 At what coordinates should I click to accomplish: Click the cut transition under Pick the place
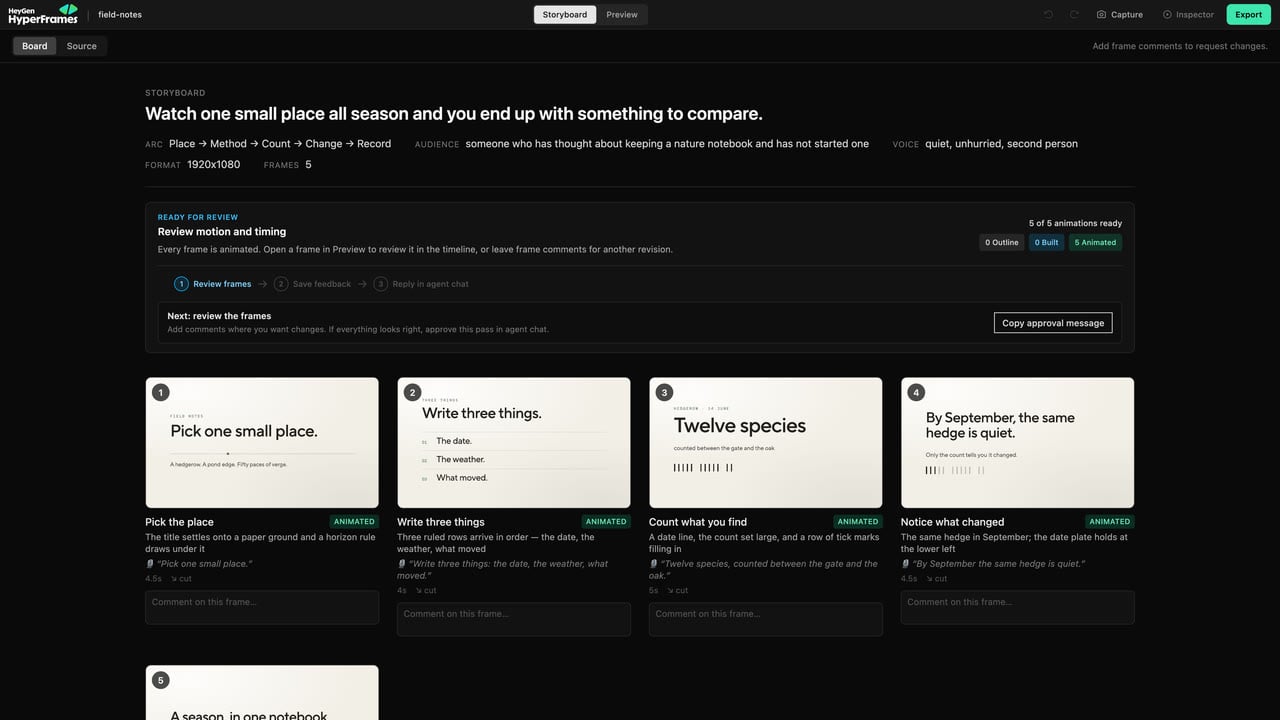181,578
